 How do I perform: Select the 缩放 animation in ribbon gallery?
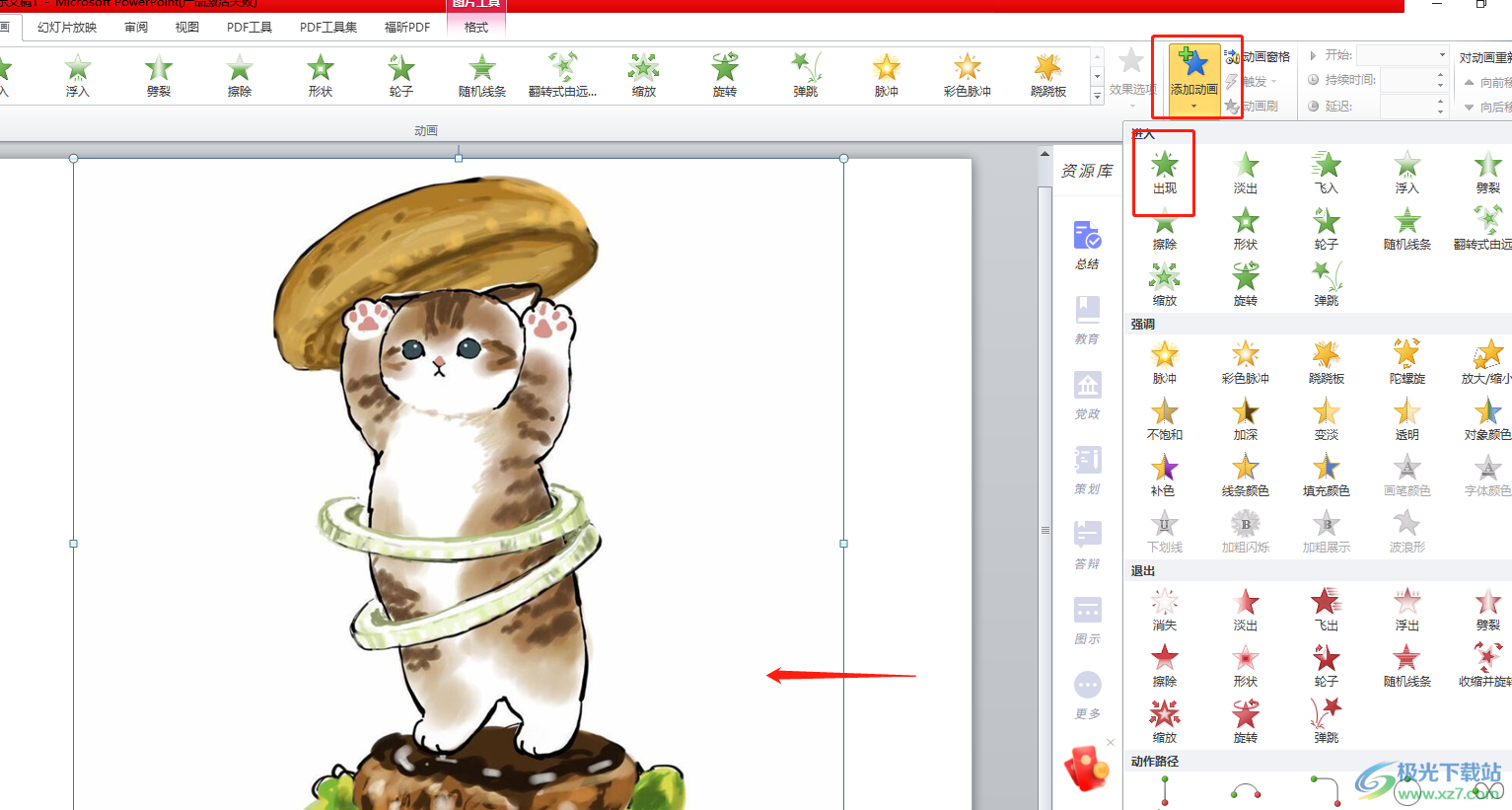tap(644, 76)
